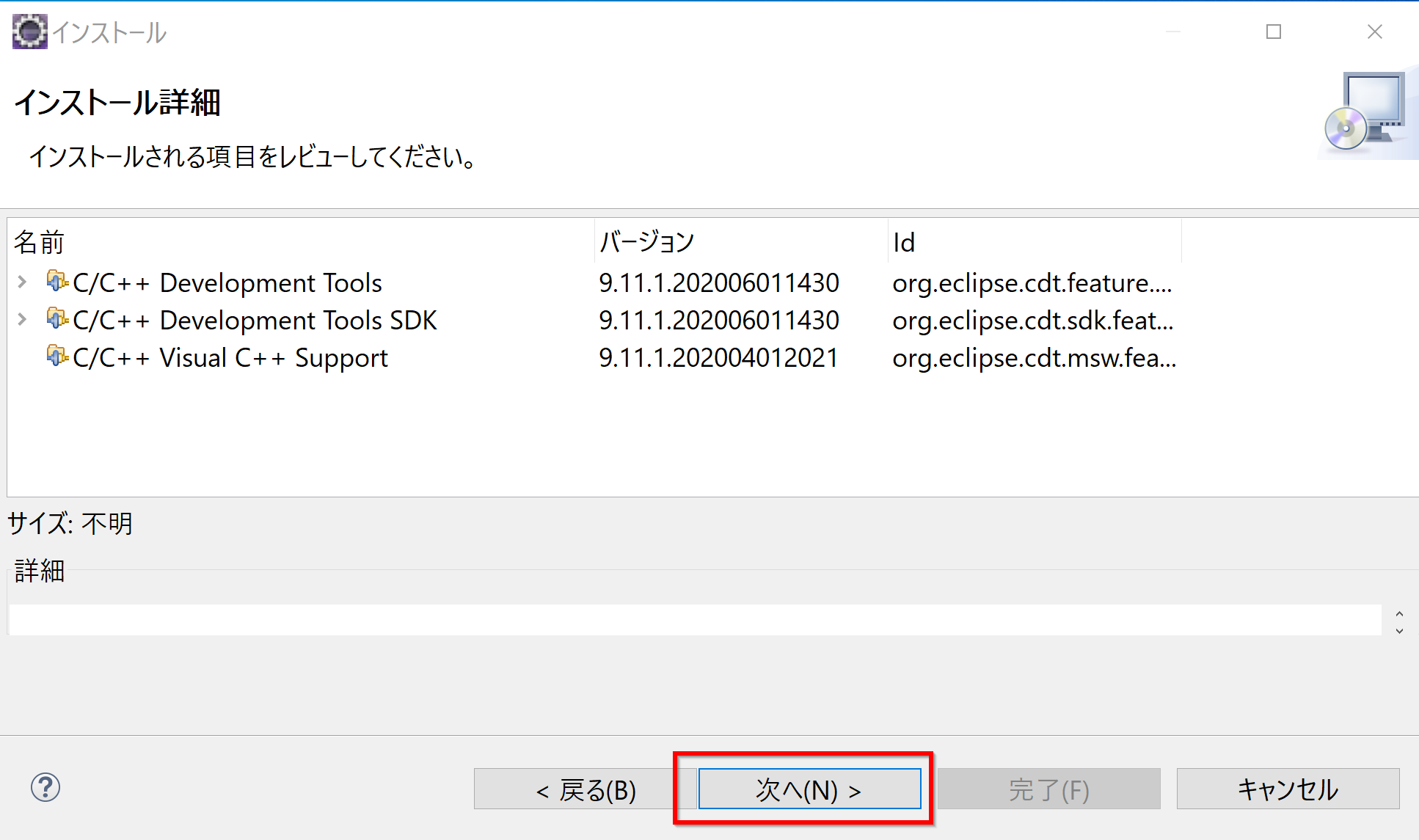Click the Id column header
This screenshot has width=1419, height=840.
[x=1035, y=242]
